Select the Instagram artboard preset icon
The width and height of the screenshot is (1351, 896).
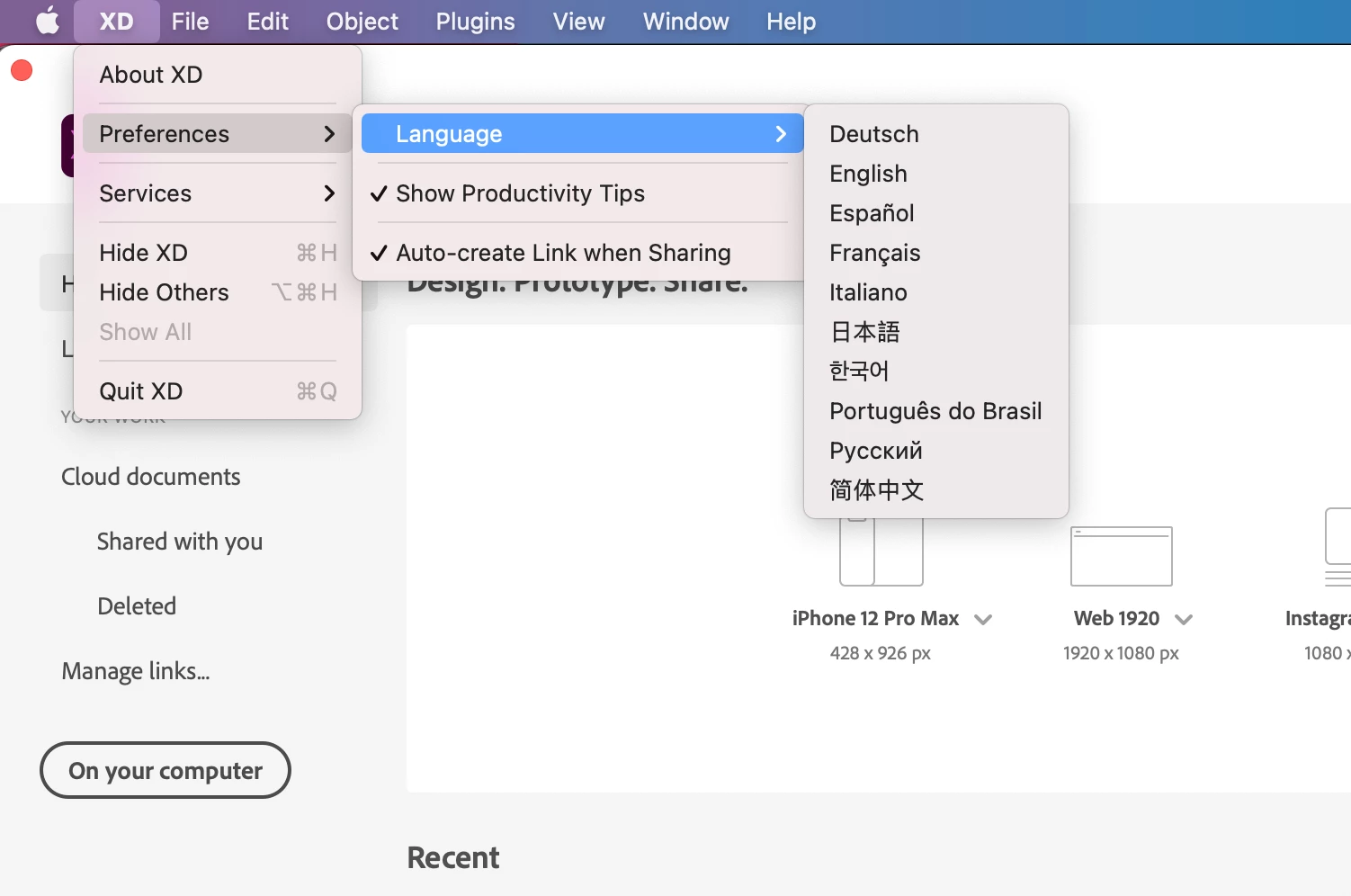pos(1338,548)
